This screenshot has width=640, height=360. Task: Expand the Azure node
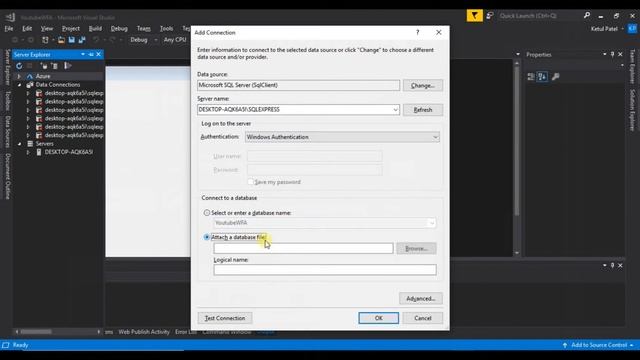coord(19,76)
